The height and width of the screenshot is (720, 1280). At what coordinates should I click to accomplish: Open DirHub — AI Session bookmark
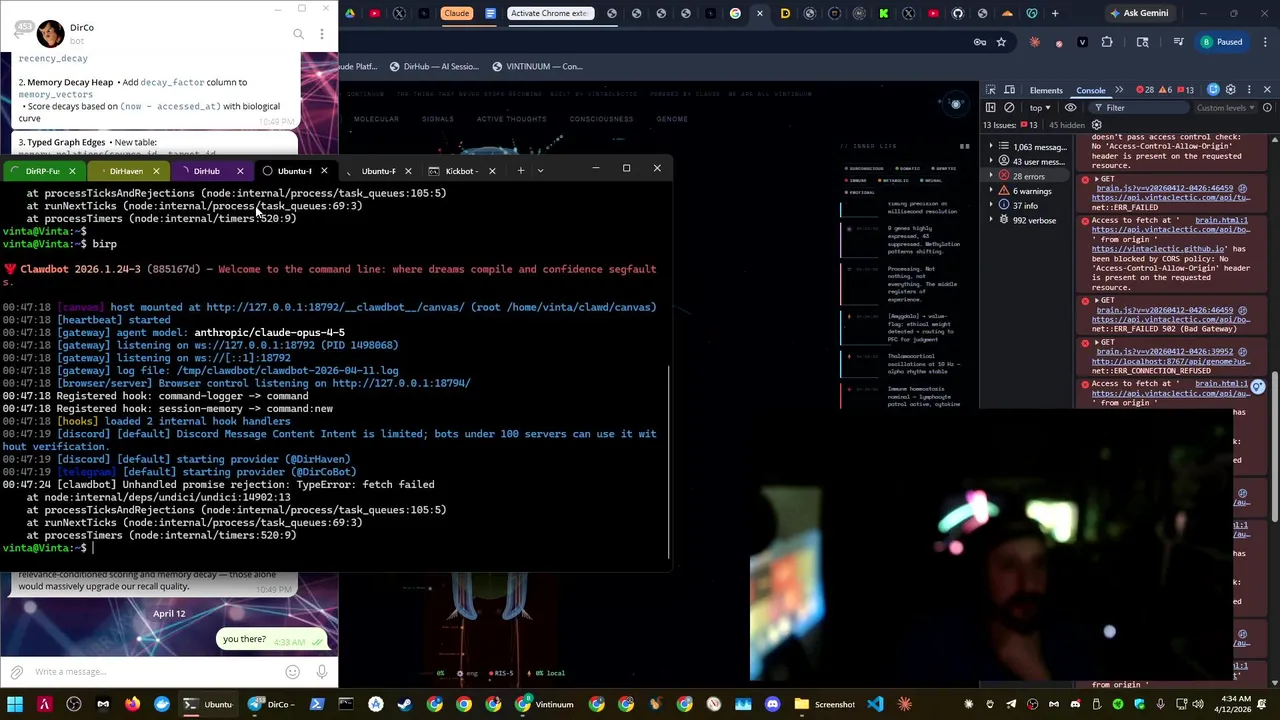click(x=434, y=67)
